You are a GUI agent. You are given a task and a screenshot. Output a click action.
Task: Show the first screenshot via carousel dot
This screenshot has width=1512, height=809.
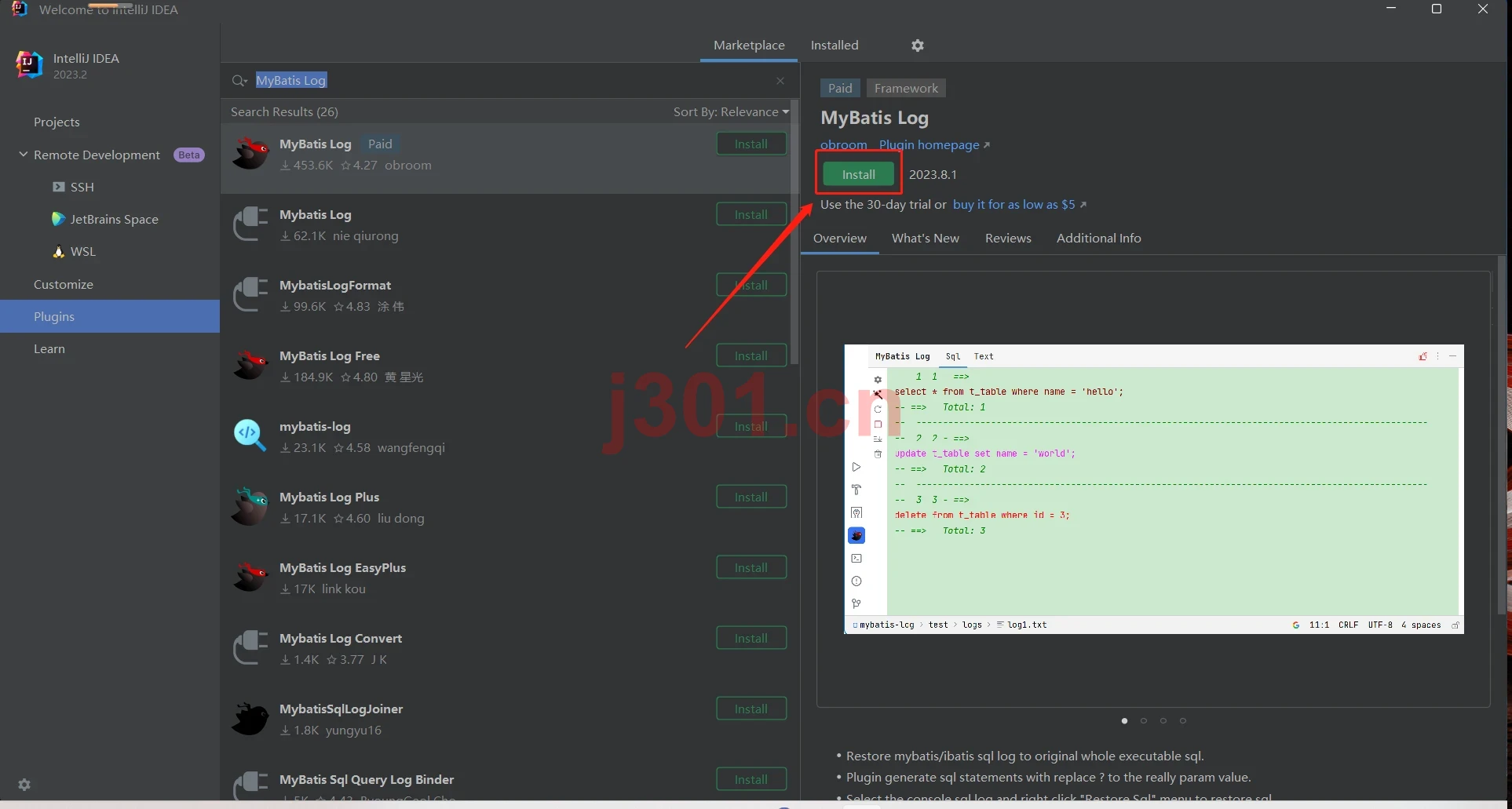point(1124,720)
